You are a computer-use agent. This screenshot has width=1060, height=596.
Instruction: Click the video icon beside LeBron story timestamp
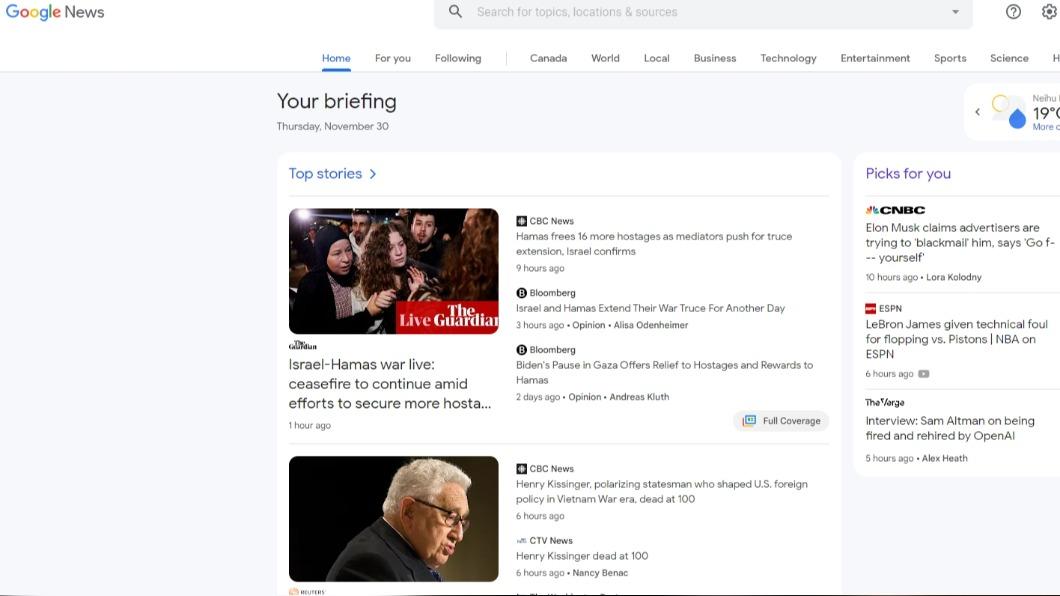click(x=923, y=374)
